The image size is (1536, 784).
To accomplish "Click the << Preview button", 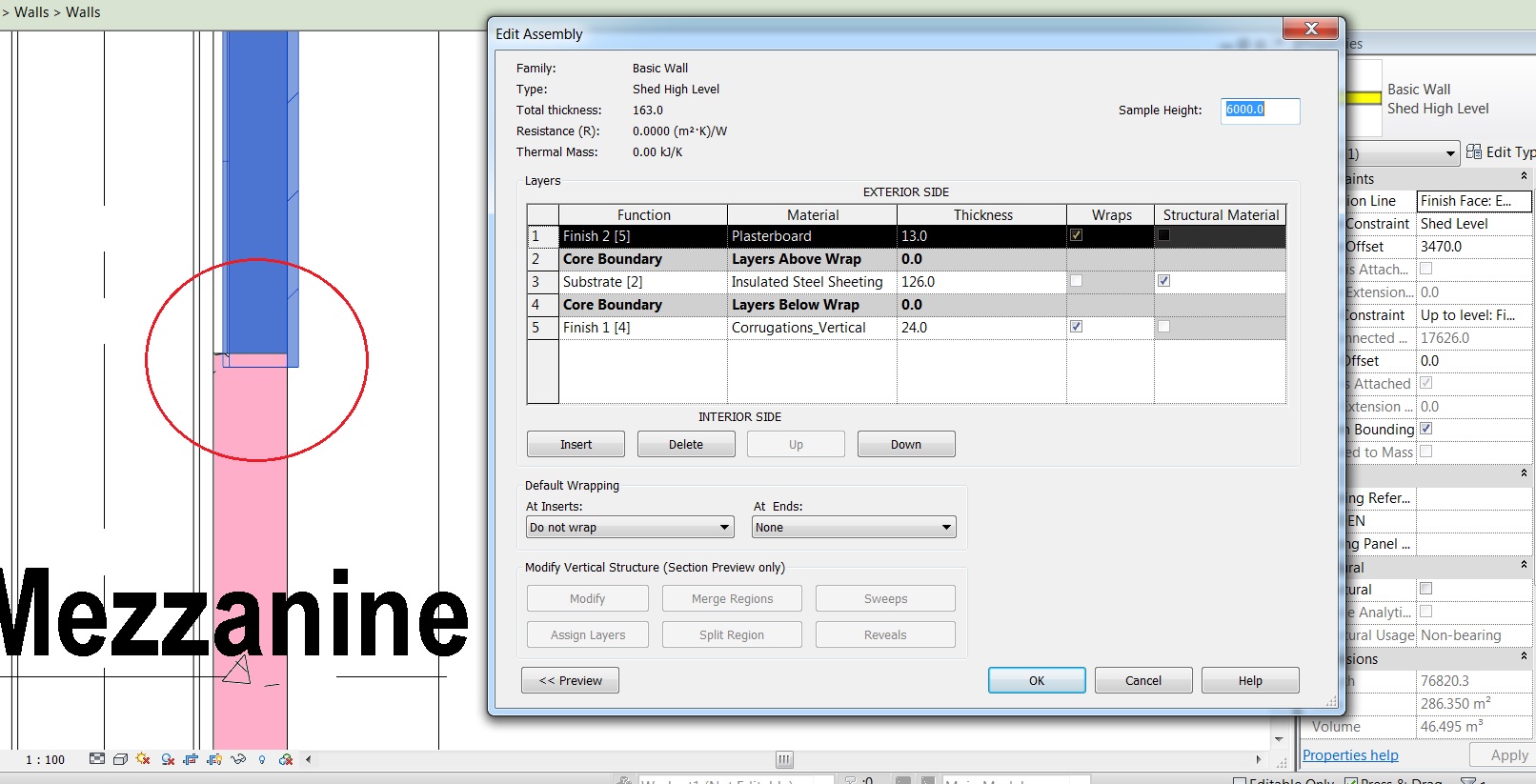I will point(570,680).
